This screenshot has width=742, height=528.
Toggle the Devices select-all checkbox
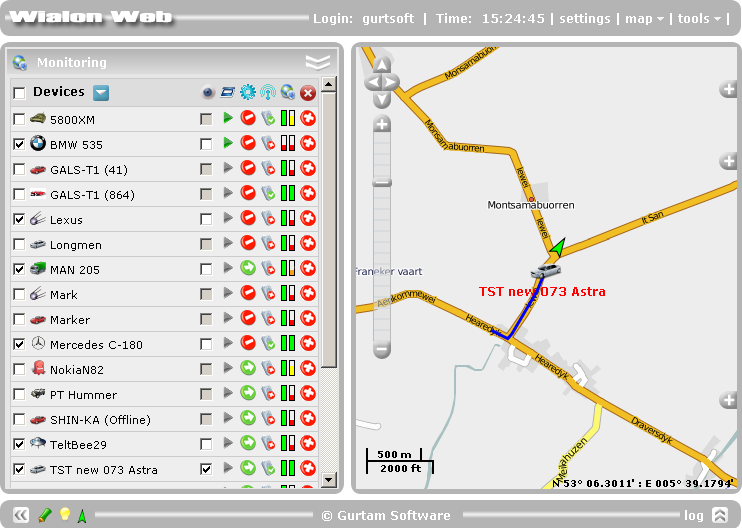click(19, 93)
